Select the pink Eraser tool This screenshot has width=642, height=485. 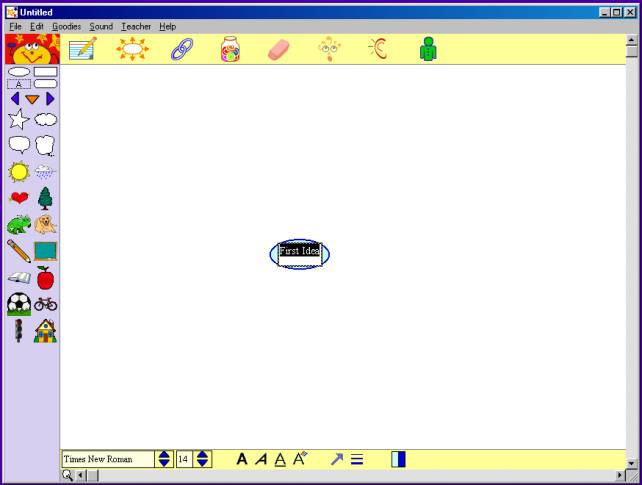[x=279, y=50]
